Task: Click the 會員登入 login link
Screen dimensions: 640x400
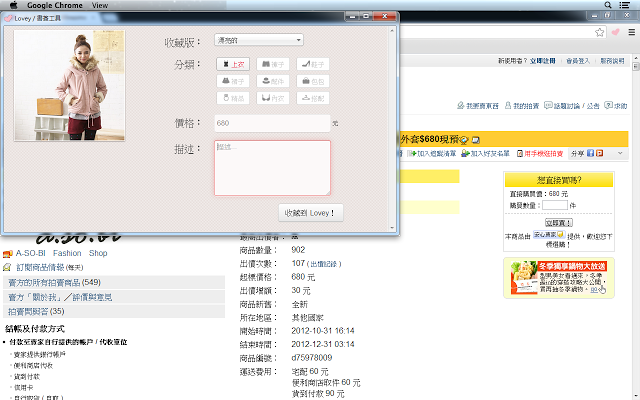Action: (578, 61)
